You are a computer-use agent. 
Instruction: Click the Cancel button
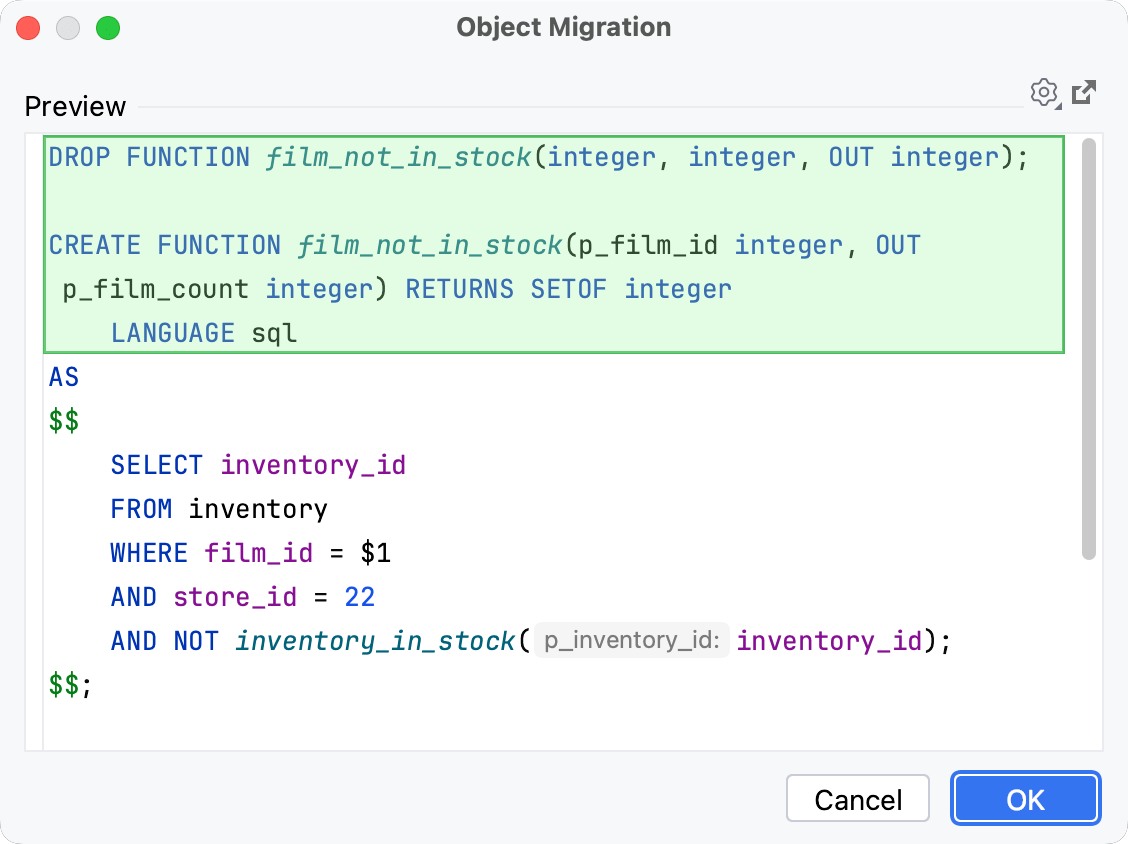click(x=857, y=798)
